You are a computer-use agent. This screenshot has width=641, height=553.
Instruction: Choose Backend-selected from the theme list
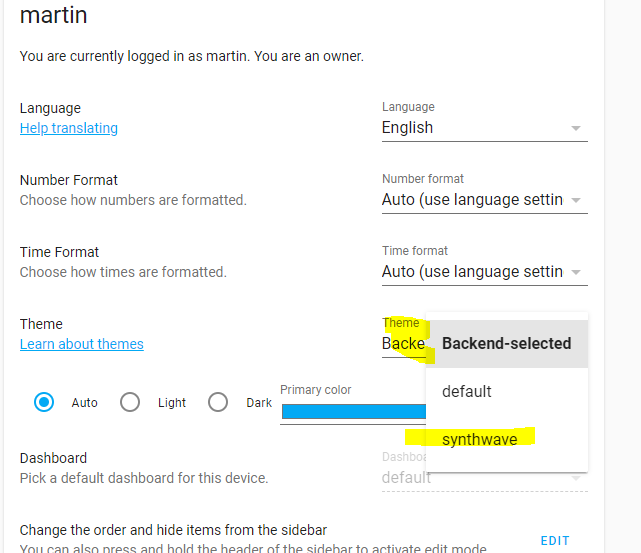[x=507, y=343]
